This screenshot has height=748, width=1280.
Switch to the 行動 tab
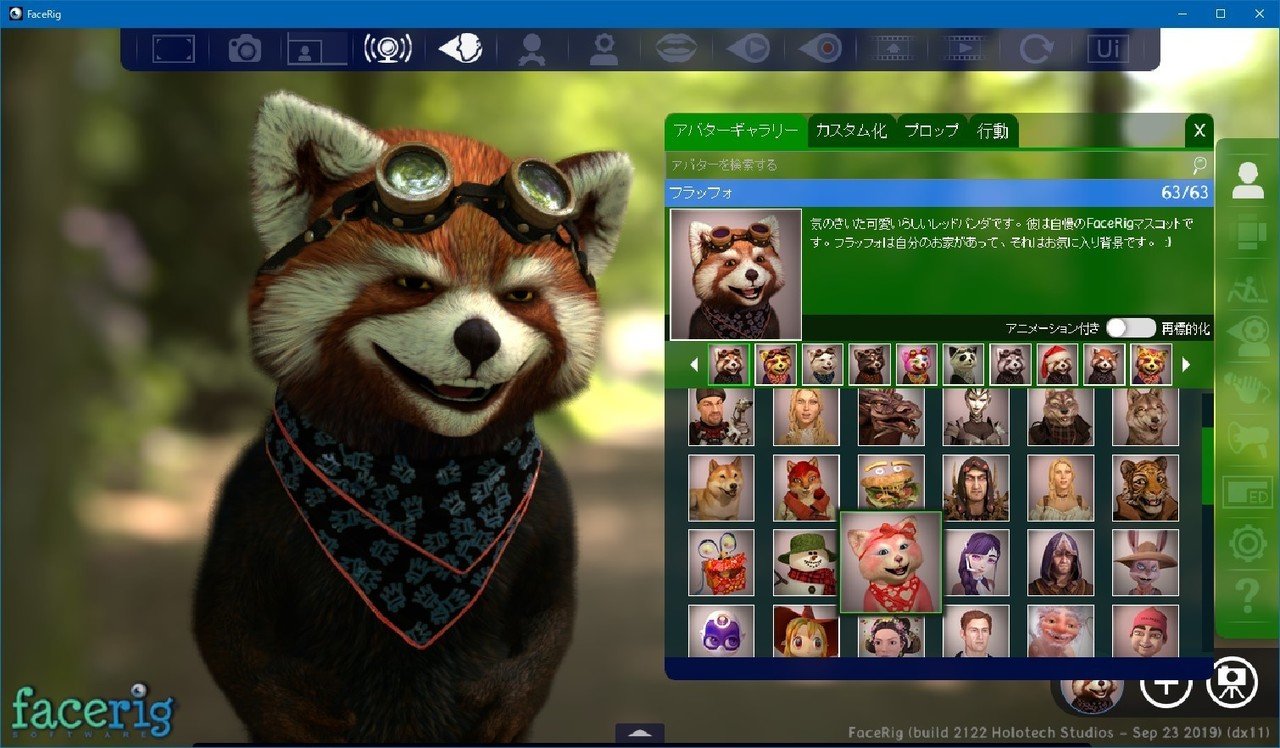(993, 131)
